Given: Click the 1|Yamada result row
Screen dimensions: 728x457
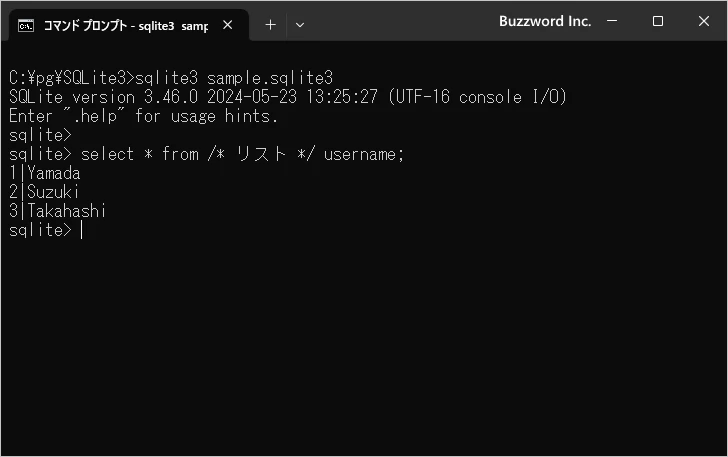Looking at the screenshot, I should point(44,173).
